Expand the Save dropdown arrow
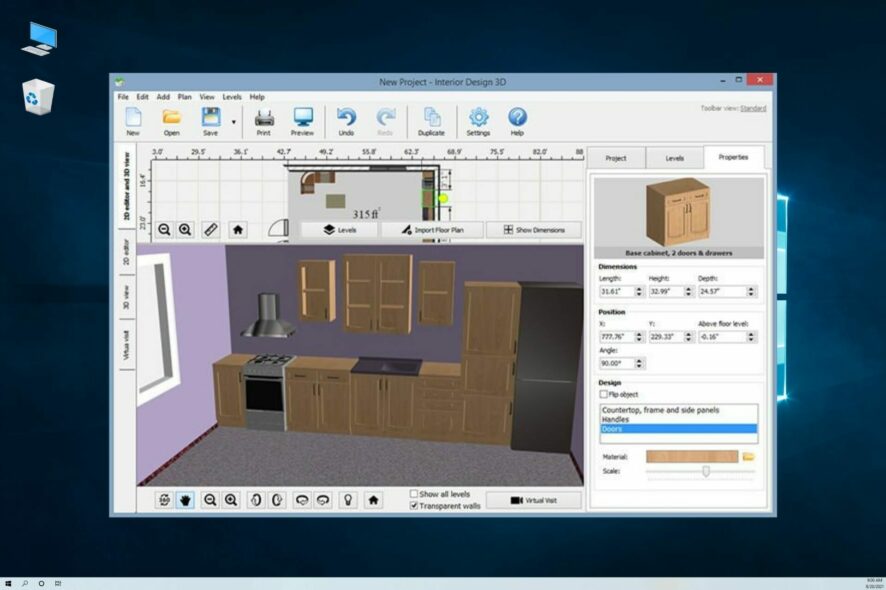This screenshot has width=886, height=590. coord(233,122)
